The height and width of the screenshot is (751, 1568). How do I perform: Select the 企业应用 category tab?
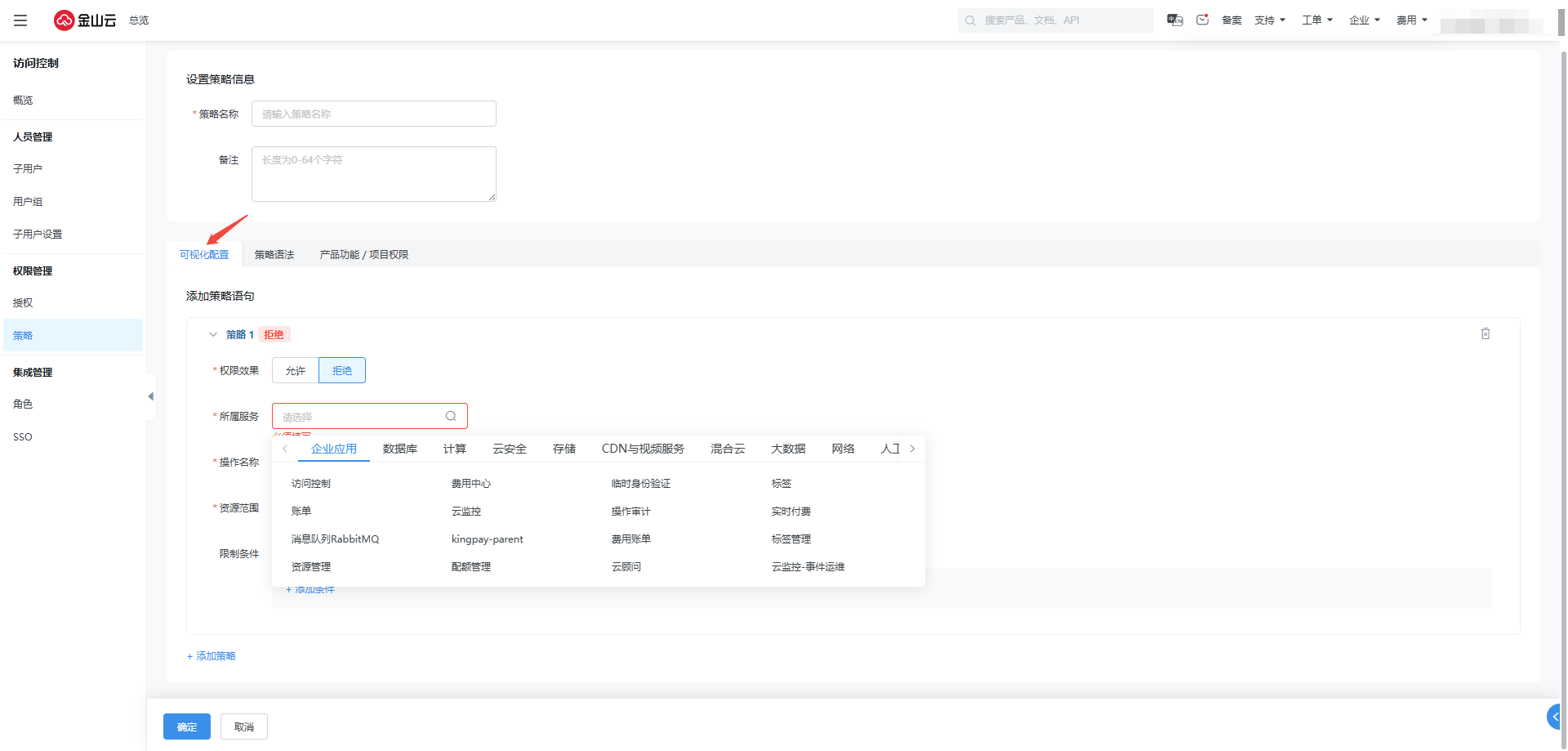click(334, 449)
